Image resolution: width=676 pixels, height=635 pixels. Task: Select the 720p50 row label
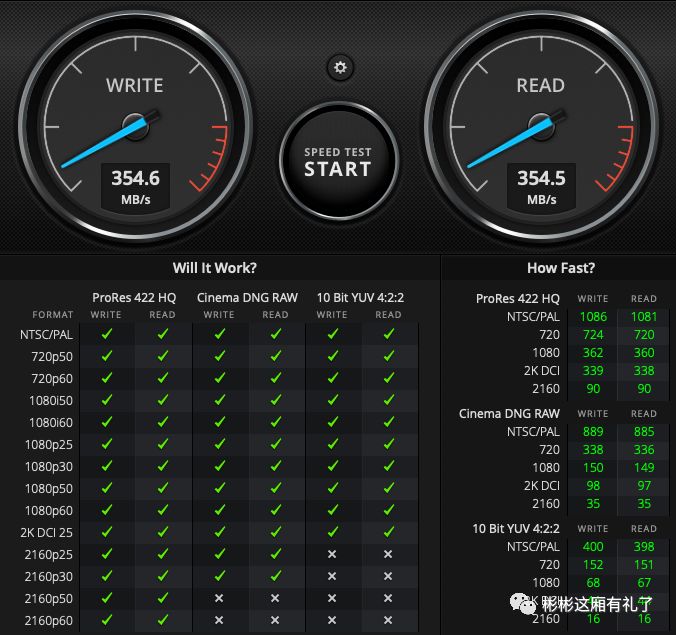point(52,357)
